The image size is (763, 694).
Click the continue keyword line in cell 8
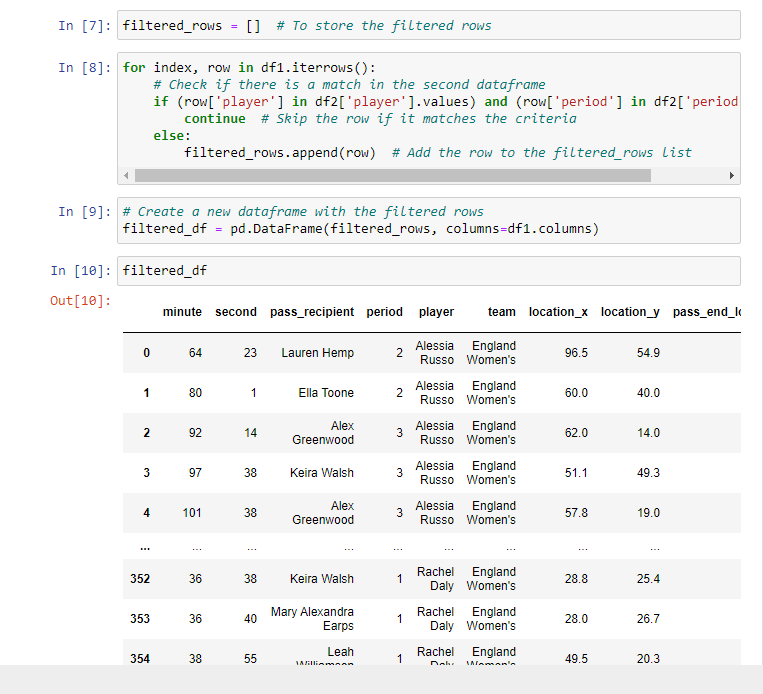click(214, 119)
